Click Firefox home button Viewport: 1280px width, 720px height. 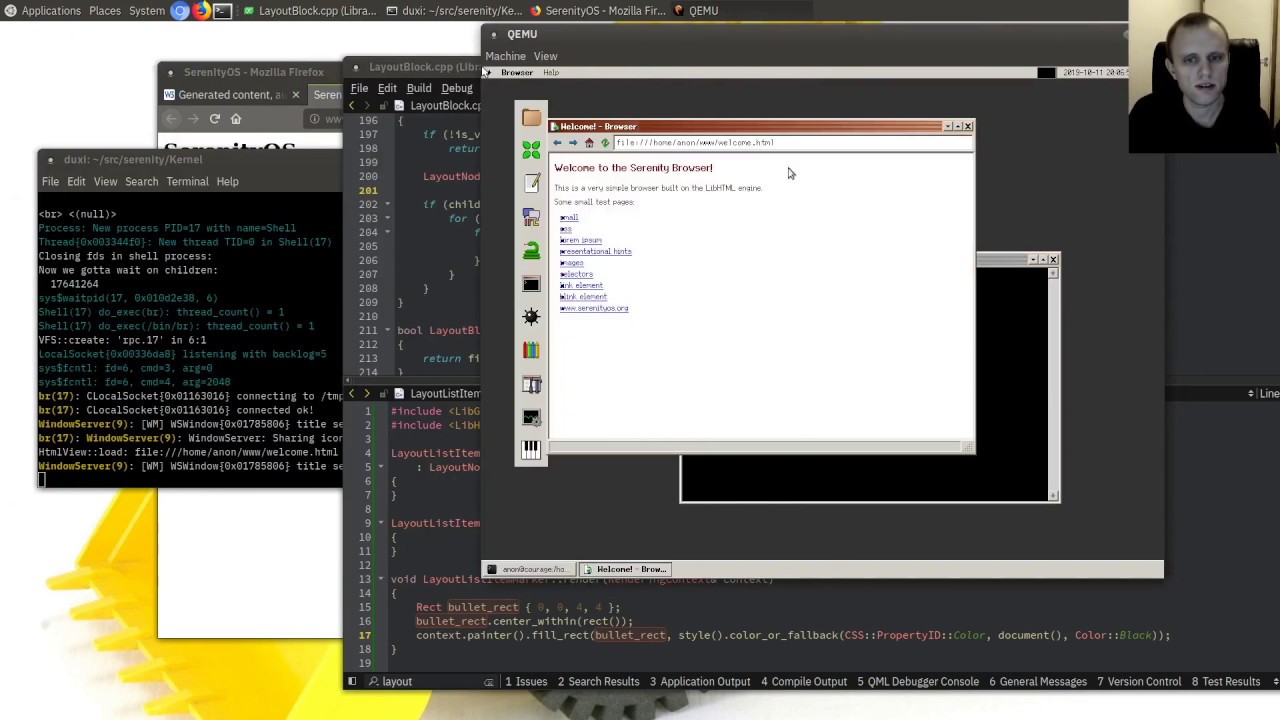click(x=236, y=119)
